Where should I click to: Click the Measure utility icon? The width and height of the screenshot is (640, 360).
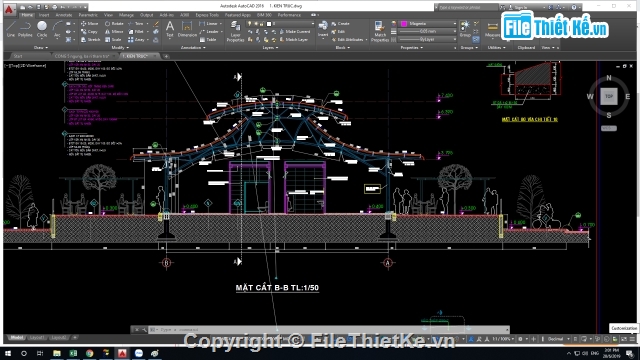coord(492,29)
